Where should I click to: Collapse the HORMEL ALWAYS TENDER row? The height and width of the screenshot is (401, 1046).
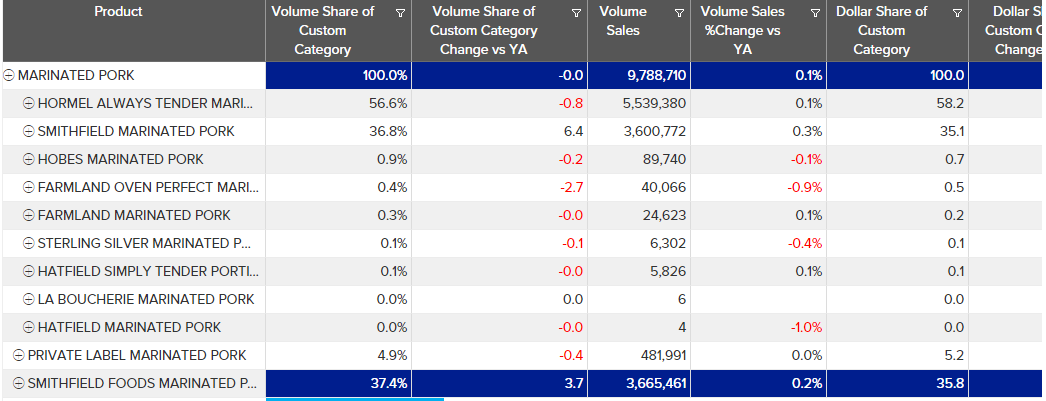tap(28, 104)
